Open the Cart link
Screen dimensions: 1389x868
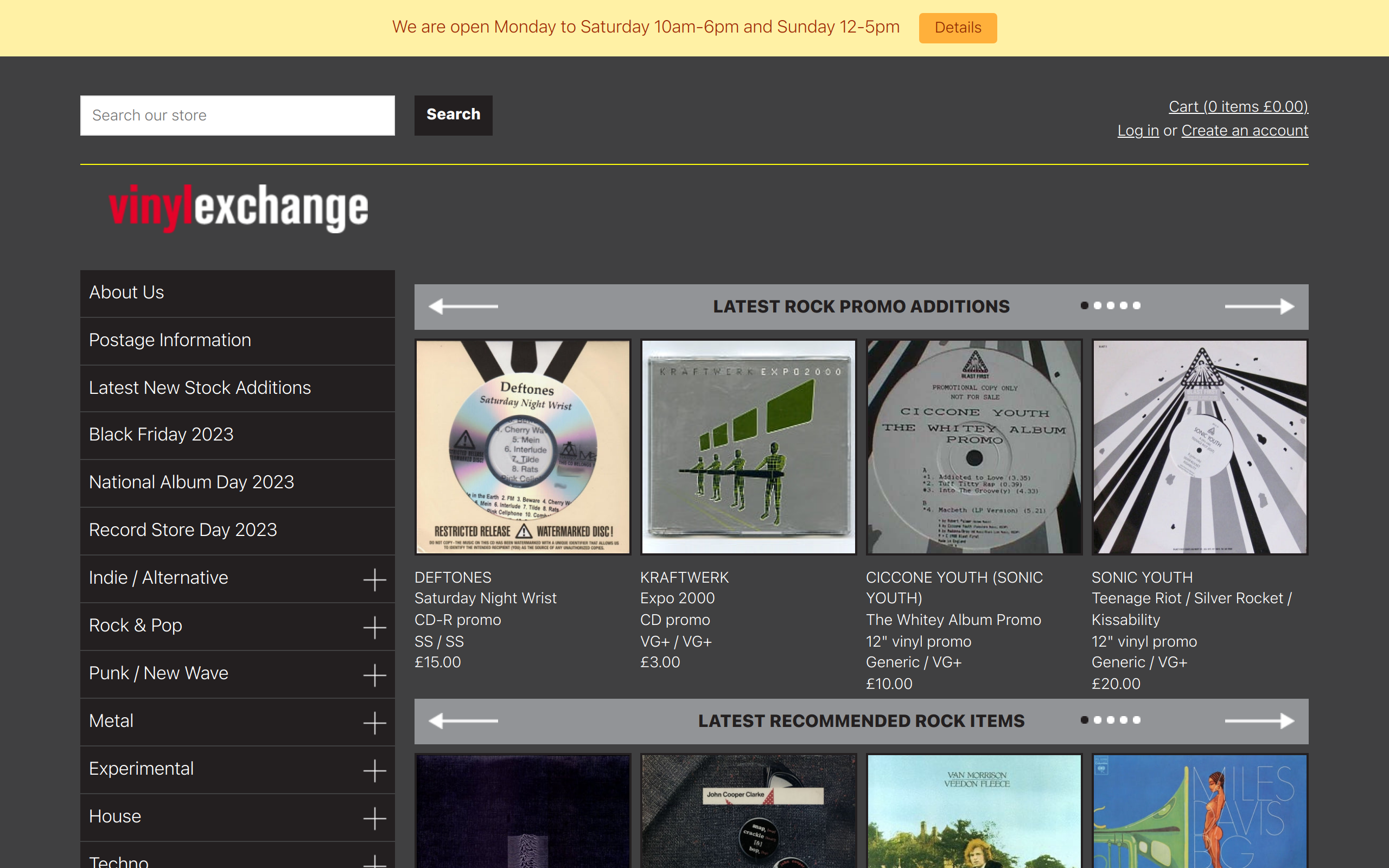(x=1238, y=106)
